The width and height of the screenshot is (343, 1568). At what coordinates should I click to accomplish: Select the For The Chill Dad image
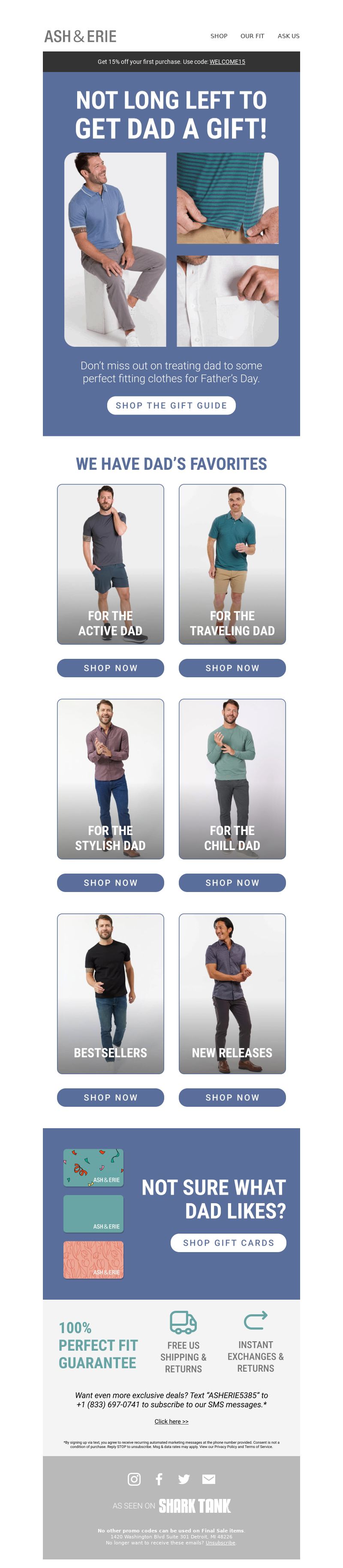point(232,779)
